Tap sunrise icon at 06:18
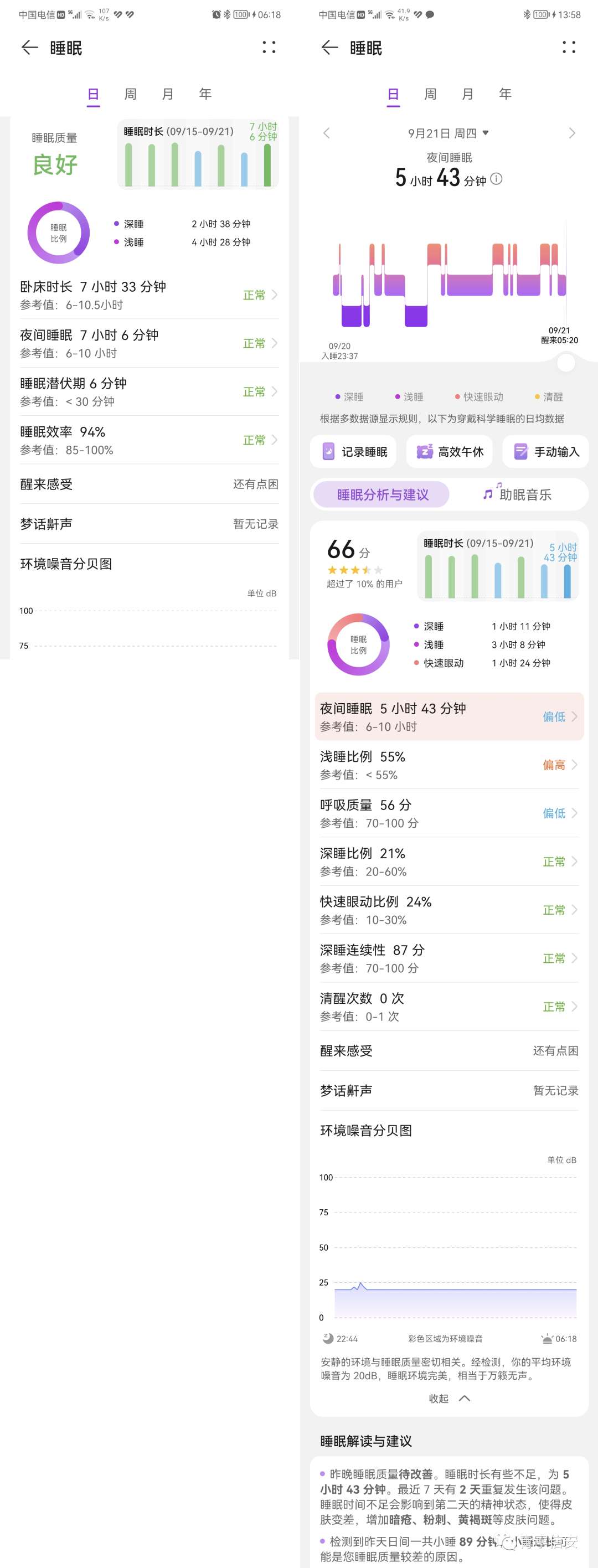598x1568 pixels. pyautogui.click(x=547, y=1339)
